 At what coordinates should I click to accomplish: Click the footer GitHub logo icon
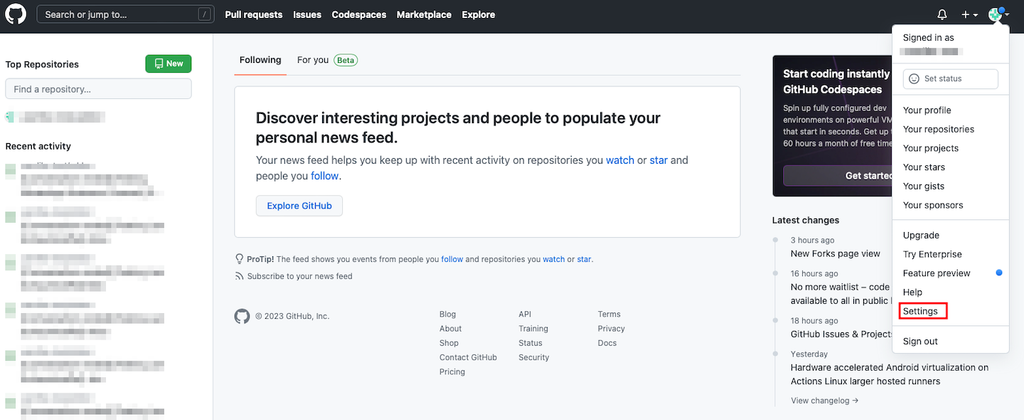(x=242, y=316)
